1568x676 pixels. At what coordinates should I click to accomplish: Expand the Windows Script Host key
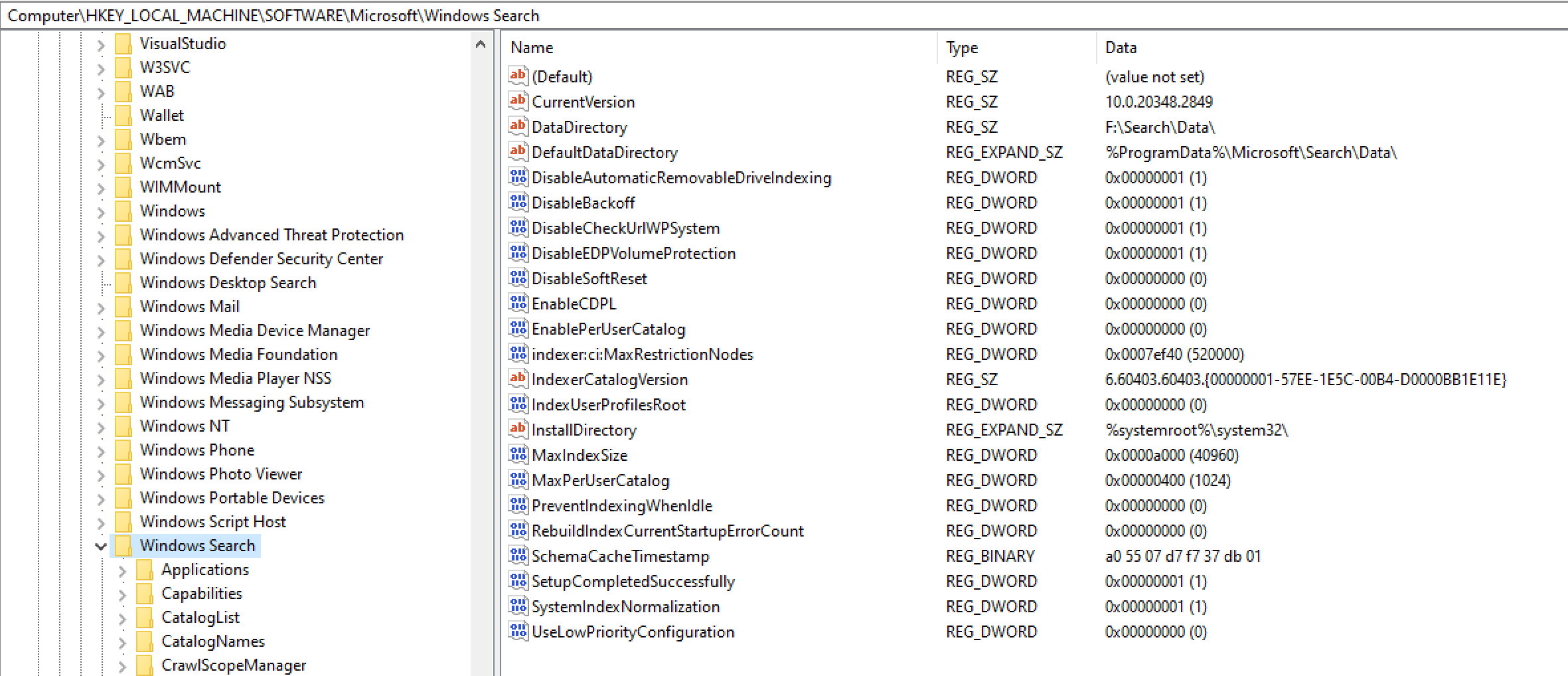coord(101,523)
